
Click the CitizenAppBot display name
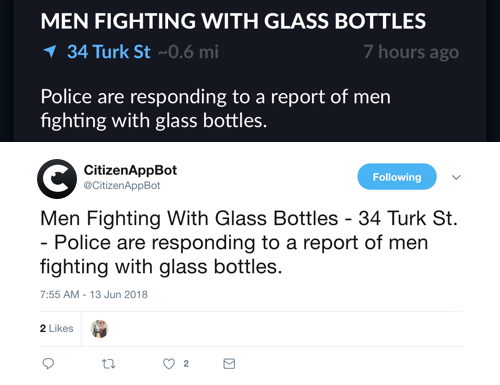tap(130, 170)
